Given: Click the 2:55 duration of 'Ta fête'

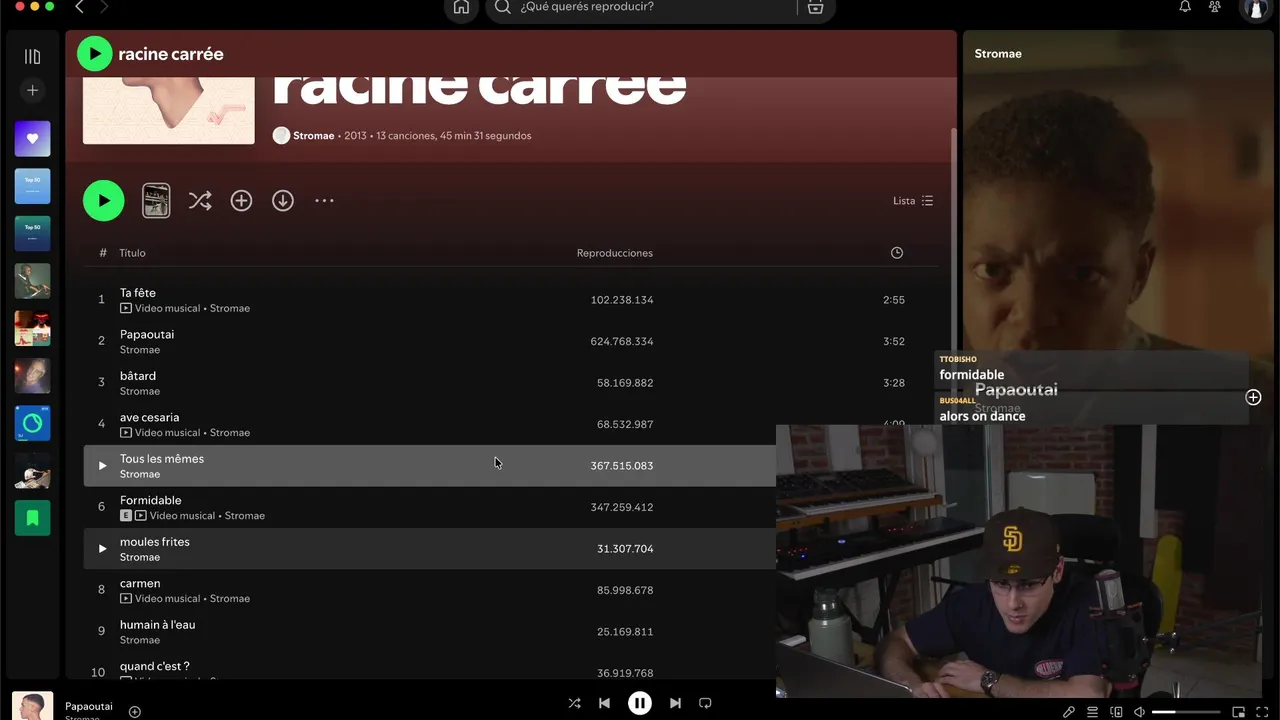Looking at the screenshot, I should [894, 300].
